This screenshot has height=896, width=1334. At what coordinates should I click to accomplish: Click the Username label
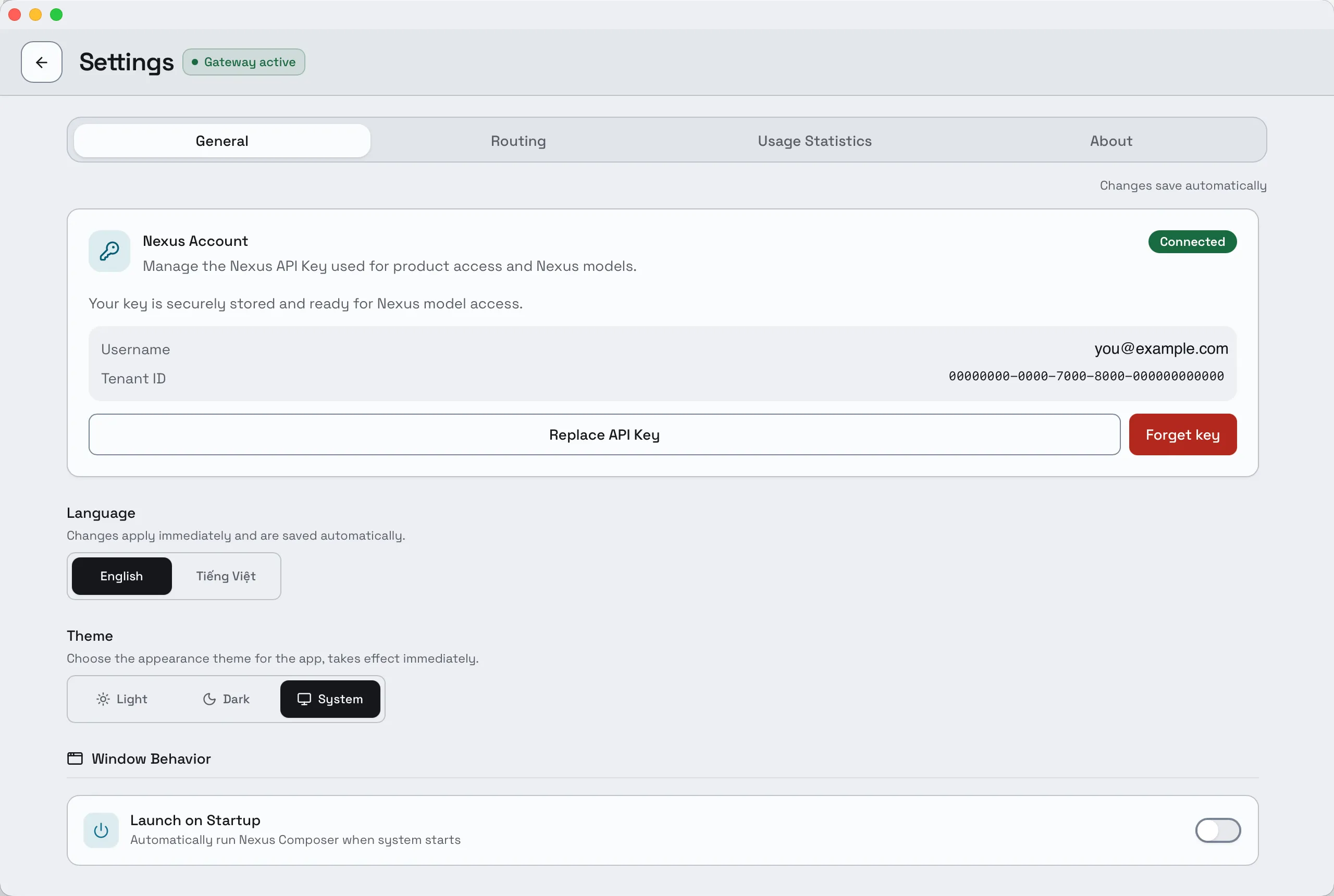click(x=135, y=349)
